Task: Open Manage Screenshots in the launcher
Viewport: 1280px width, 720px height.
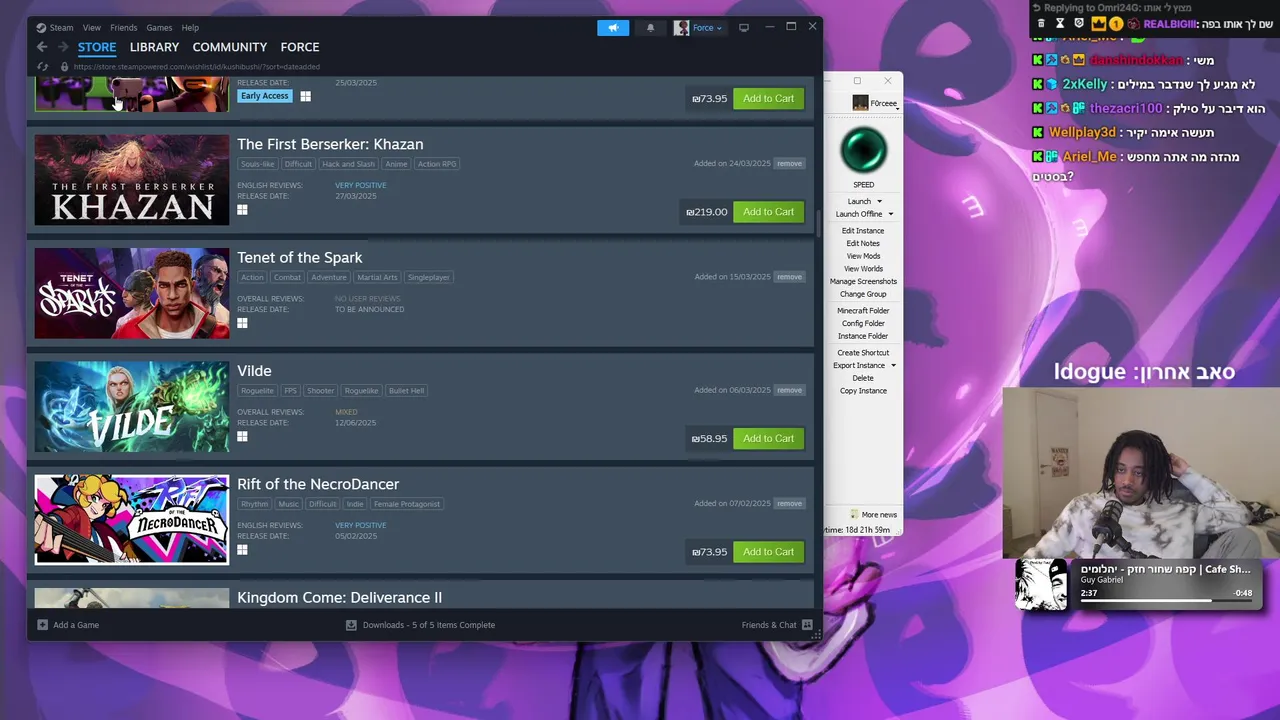Action: click(863, 281)
